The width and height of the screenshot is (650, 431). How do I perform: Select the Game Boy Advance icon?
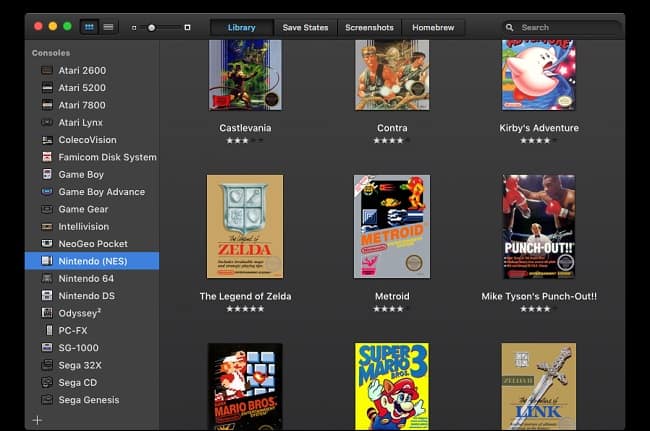47,192
